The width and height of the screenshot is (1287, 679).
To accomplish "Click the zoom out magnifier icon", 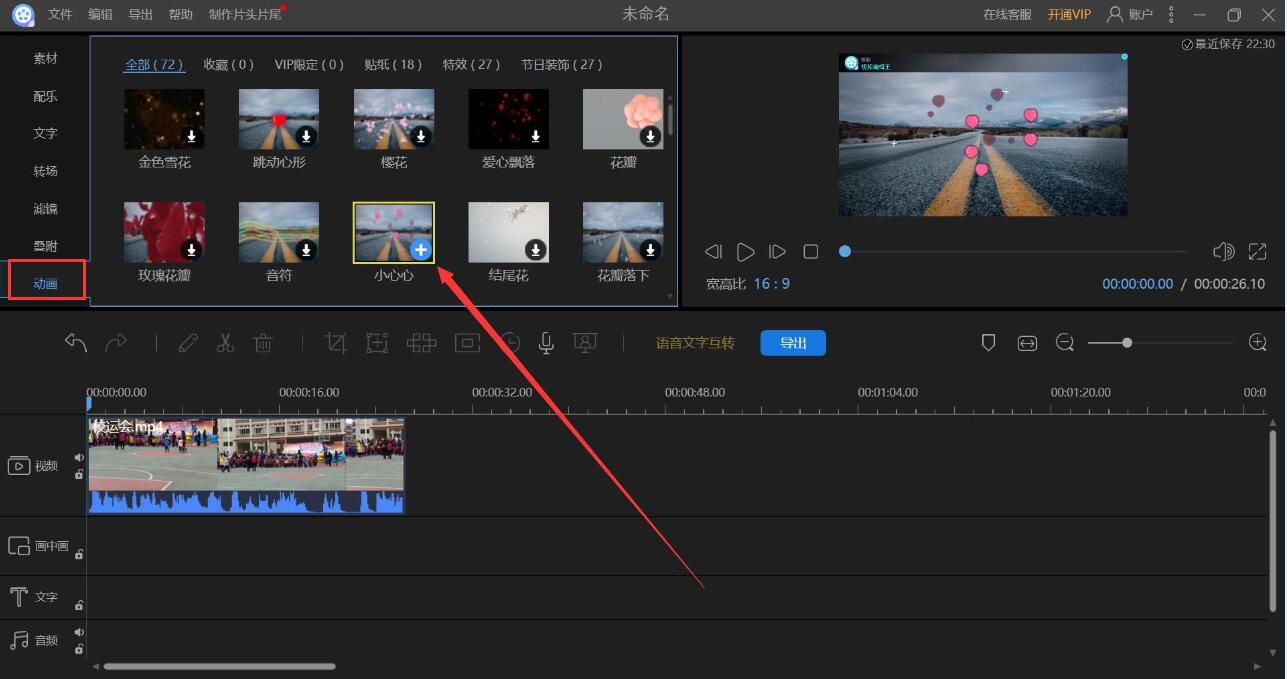I will tap(1065, 343).
